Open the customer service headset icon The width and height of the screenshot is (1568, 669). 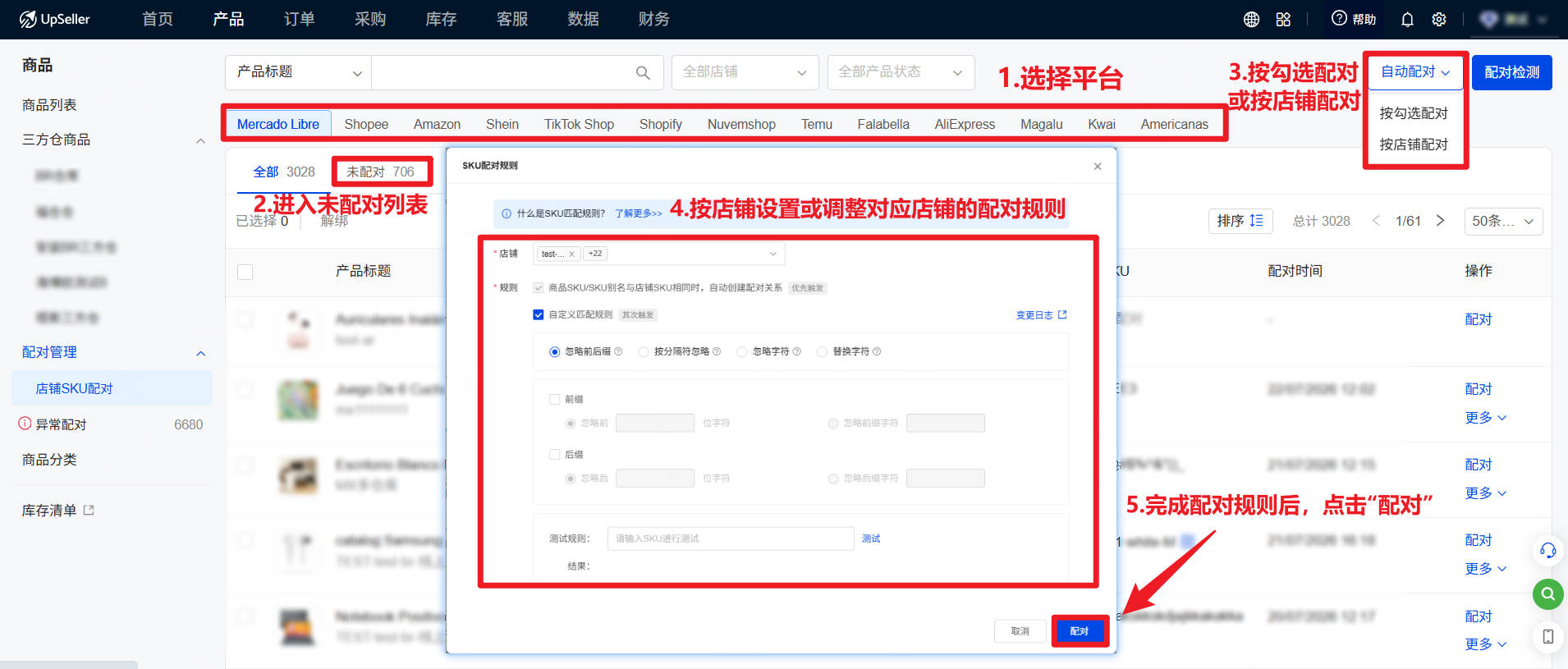1547,551
